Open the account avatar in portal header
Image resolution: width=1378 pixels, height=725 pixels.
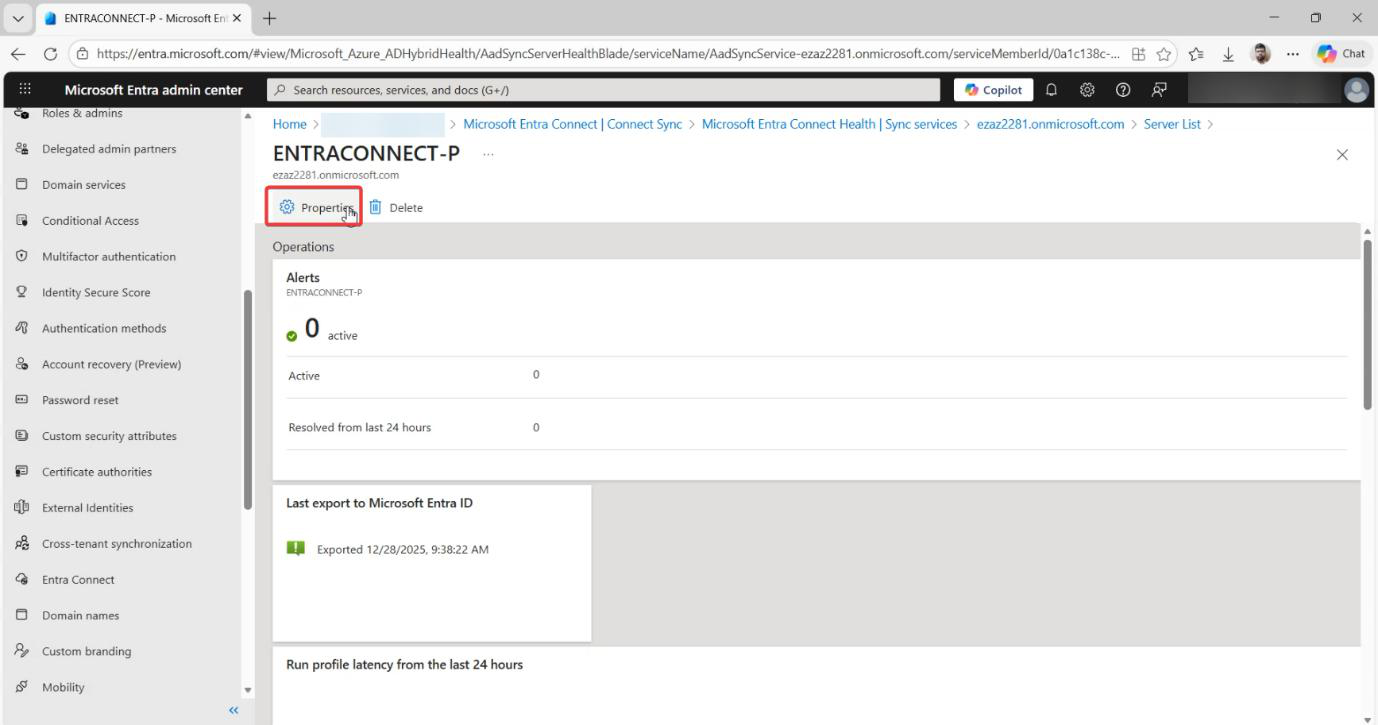[x=1357, y=90]
